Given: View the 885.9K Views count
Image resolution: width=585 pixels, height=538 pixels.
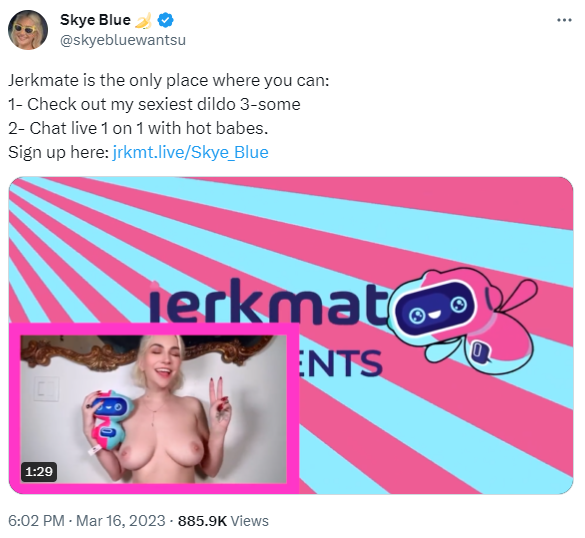Looking at the screenshot, I should pyautogui.click(x=223, y=521).
